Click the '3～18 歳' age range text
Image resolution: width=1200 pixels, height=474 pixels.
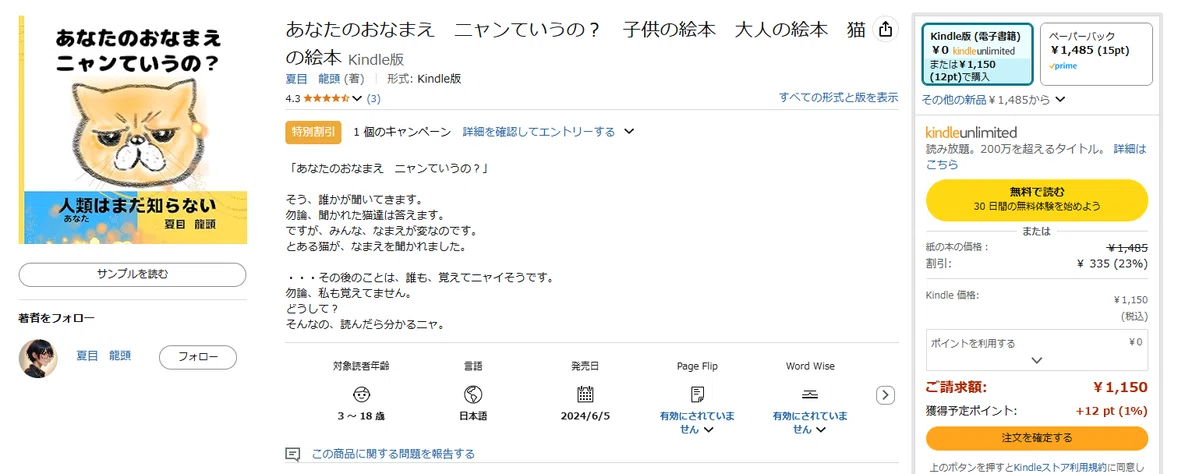[x=362, y=415]
